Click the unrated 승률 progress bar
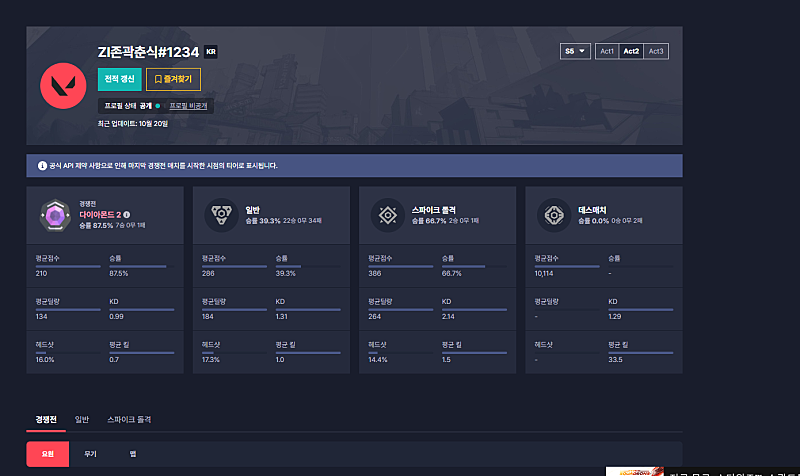 tap(308, 266)
